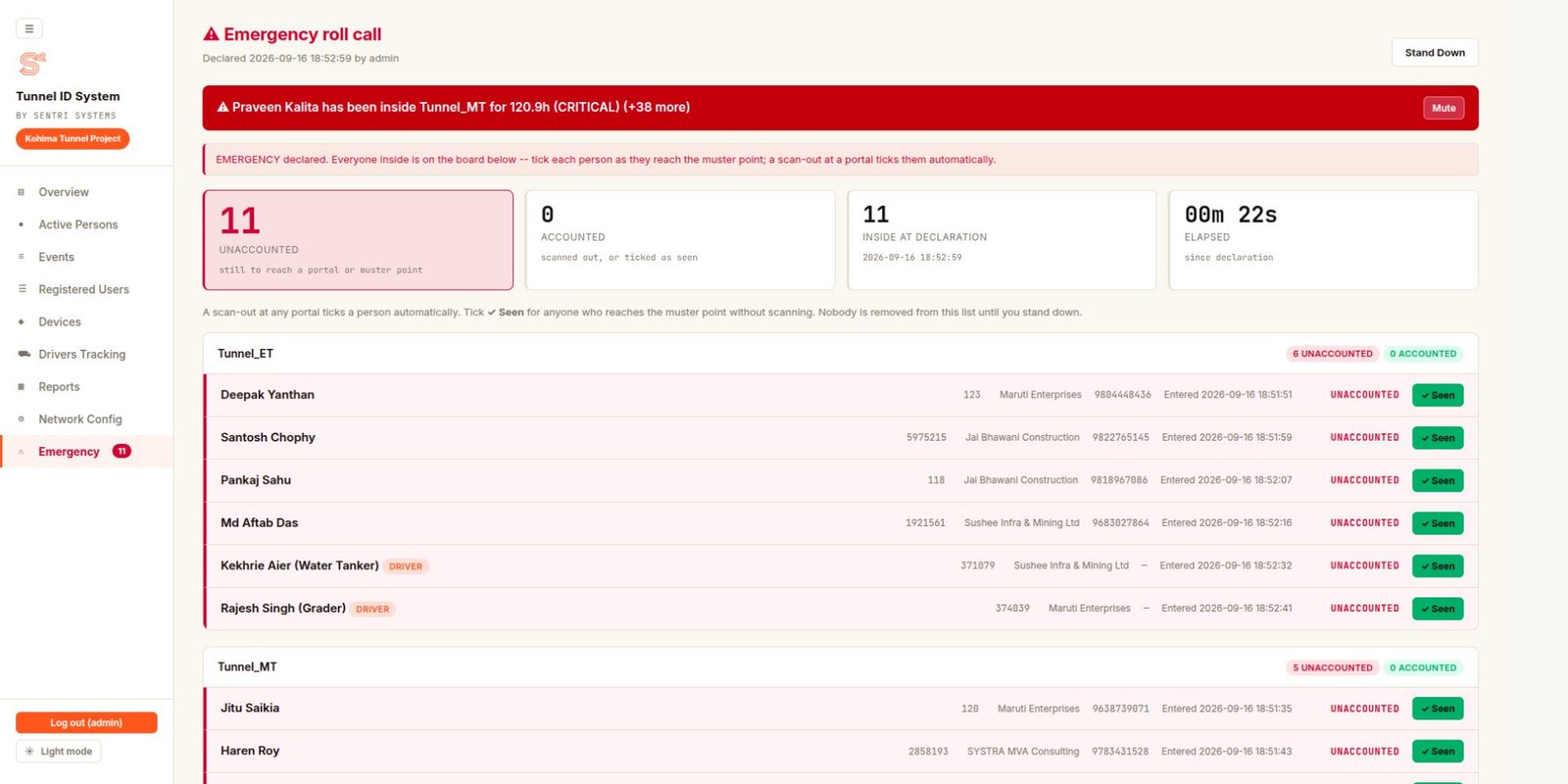Mark Haren Roy as Seen
The width and height of the screenshot is (1568, 784).
1438,751
